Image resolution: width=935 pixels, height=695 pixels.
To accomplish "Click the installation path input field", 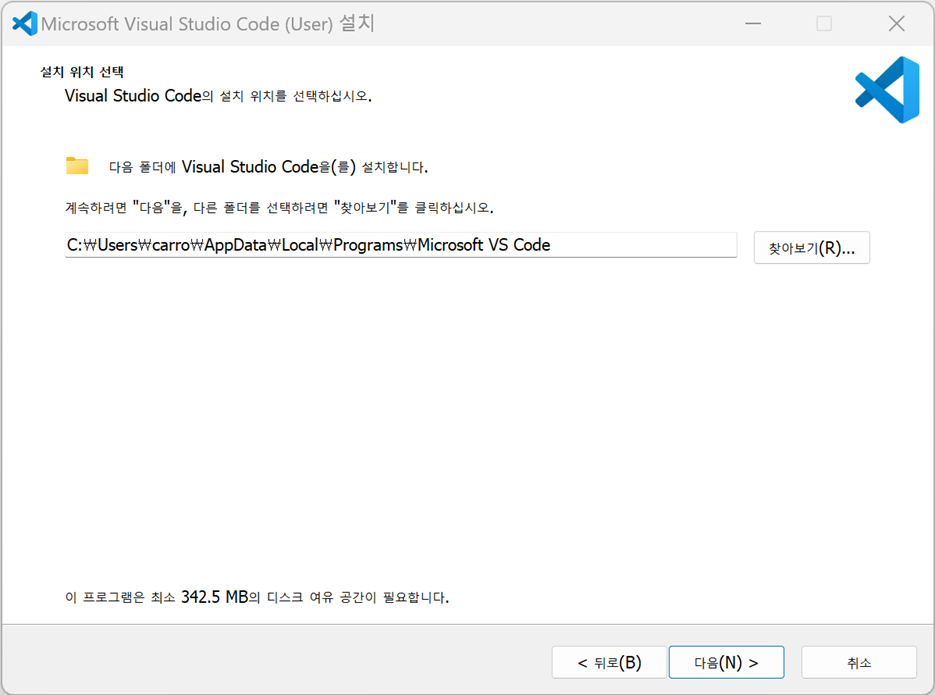I will coord(401,245).
